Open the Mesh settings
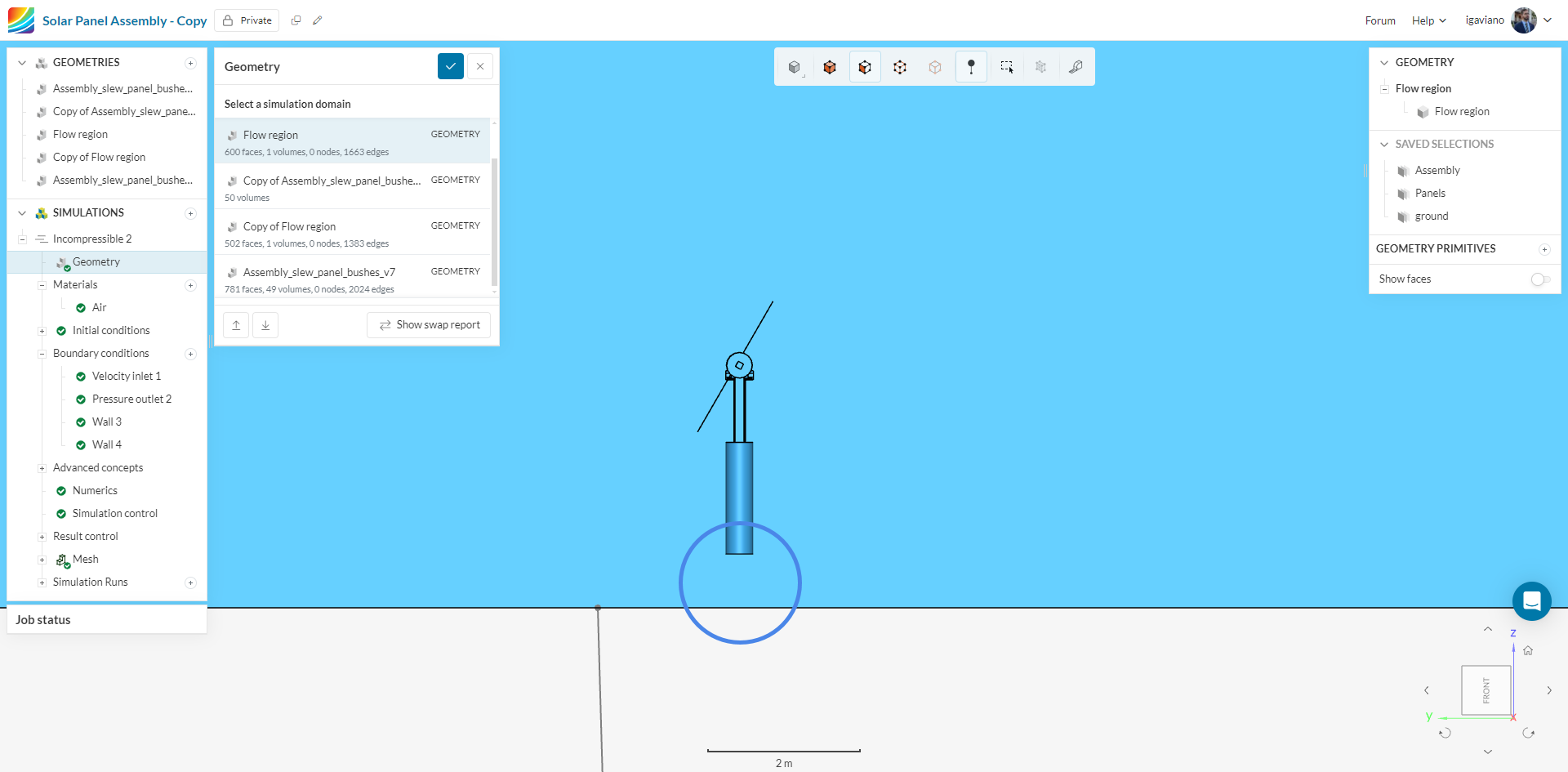1568x772 pixels. coord(85,560)
